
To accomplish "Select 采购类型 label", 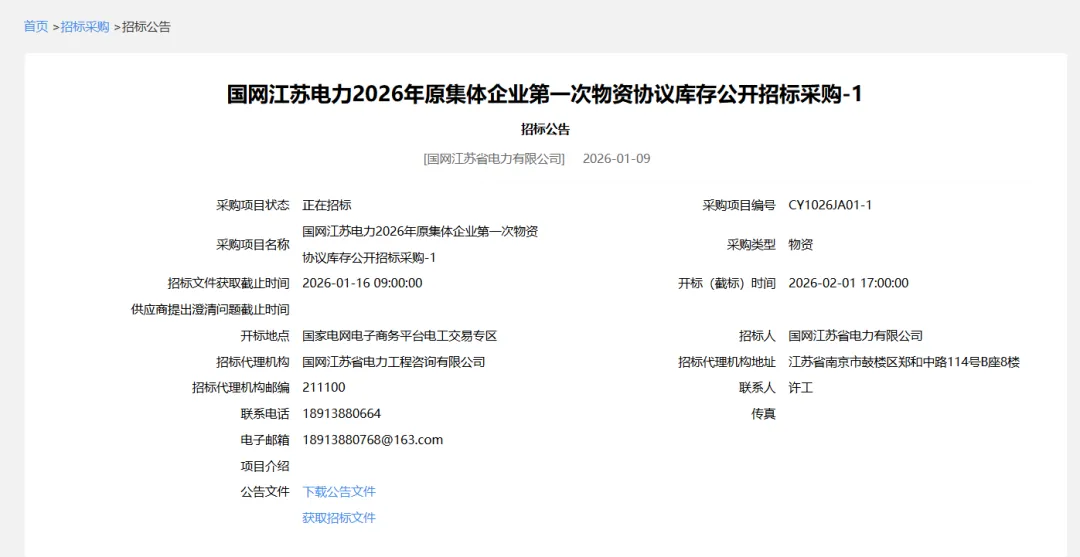I will tap(751, 244).
